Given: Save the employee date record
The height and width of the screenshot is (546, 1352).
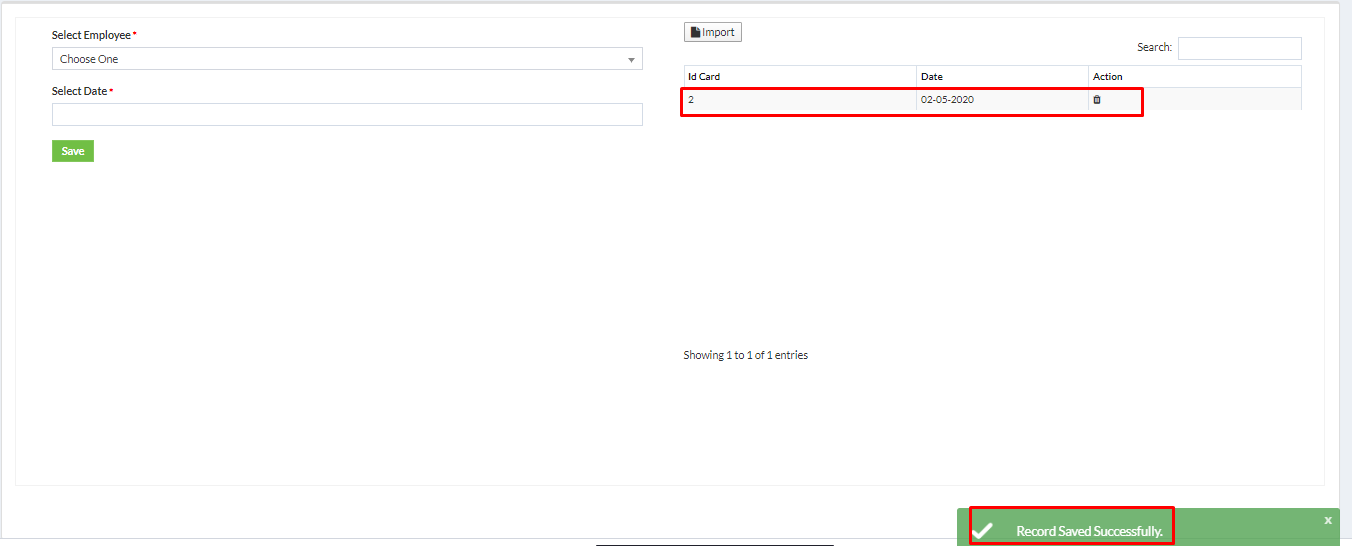Looking at the screenshot, I should click(73, 151).
